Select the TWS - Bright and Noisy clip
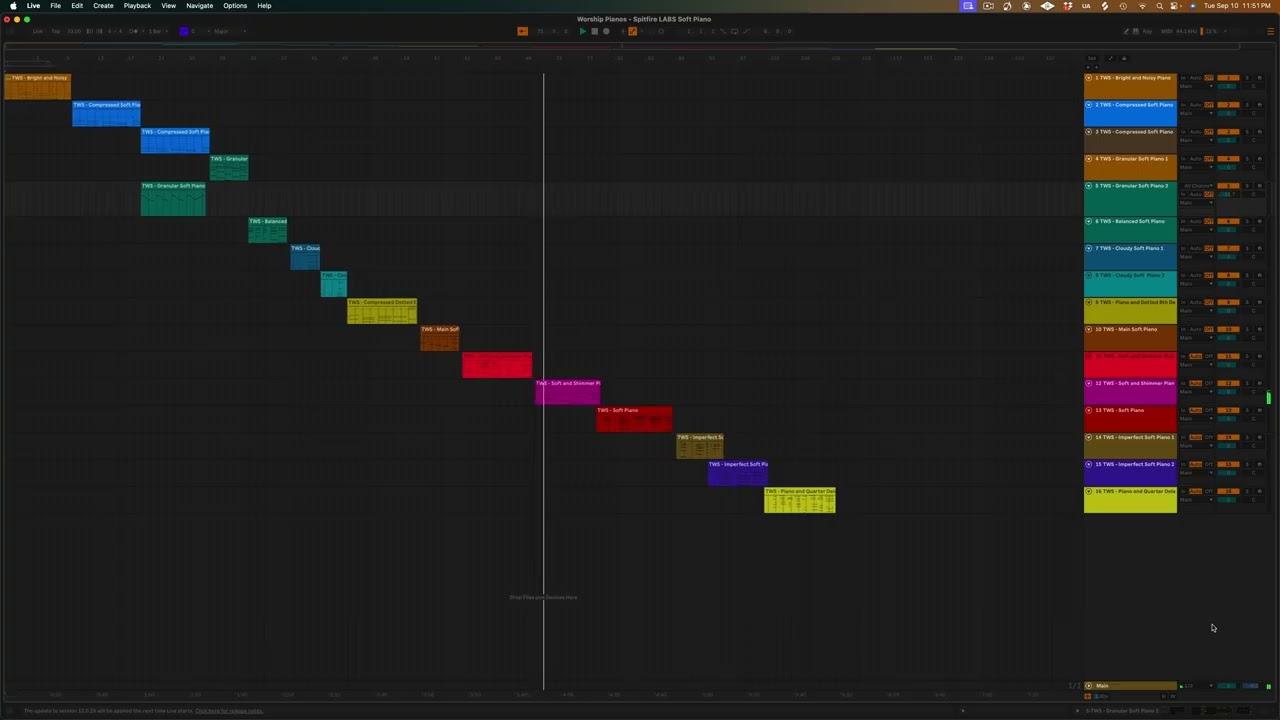The image size is (1280, 720). tap(37, 88)
